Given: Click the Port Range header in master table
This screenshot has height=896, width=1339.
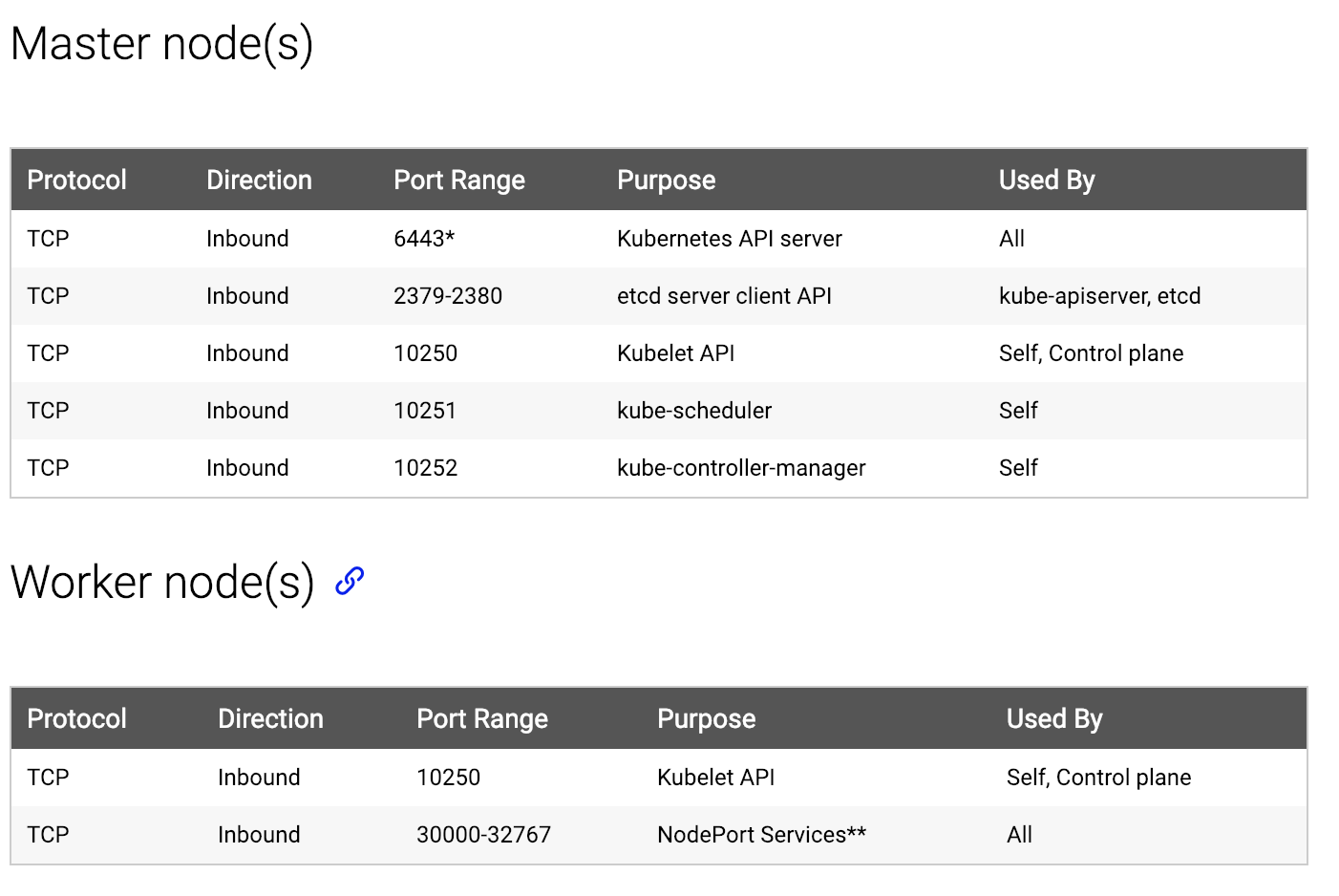Looking at the screenshot, I should click(459, 180).
